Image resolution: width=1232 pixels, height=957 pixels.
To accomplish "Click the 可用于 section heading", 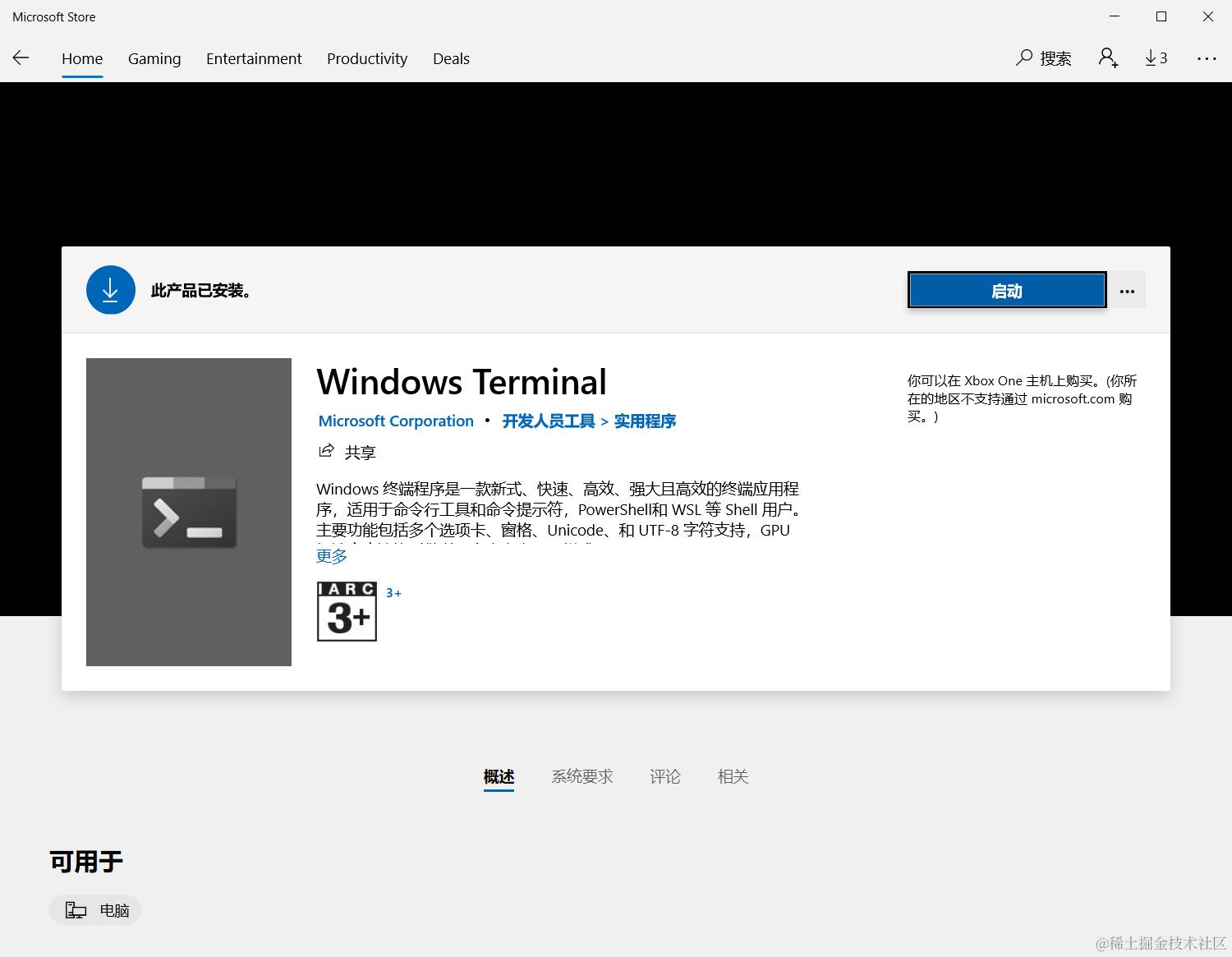I will (86, 861).
